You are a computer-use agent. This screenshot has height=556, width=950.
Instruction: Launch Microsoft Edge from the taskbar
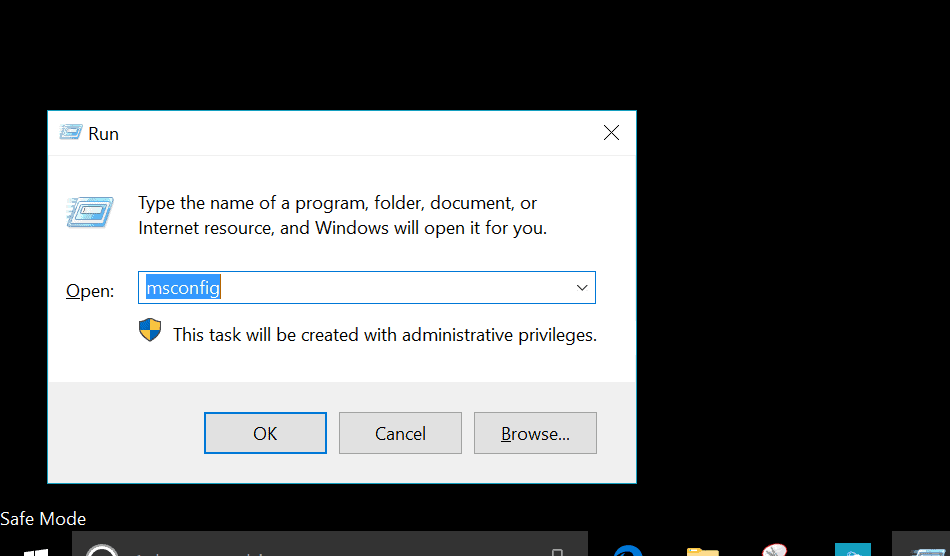coord(628,551)
